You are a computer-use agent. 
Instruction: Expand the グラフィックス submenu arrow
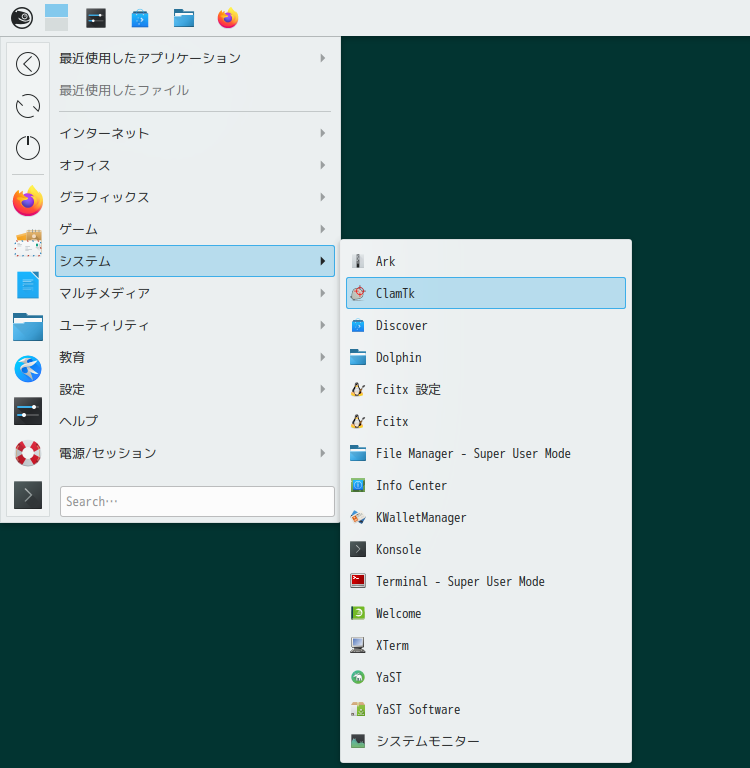(323, 197)
